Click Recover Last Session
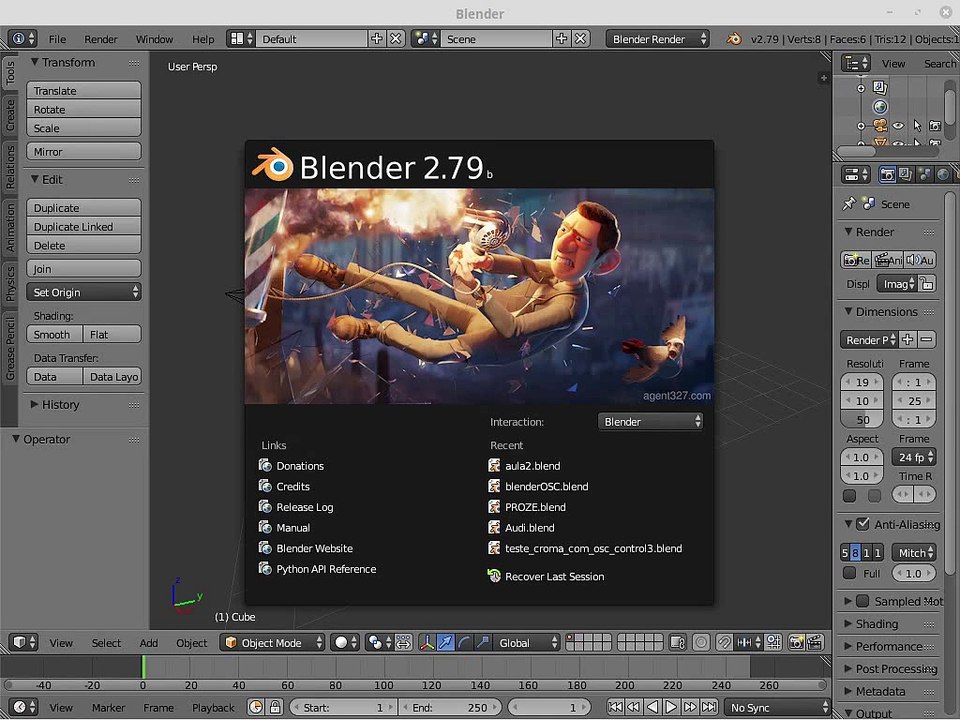 (546, 576)
